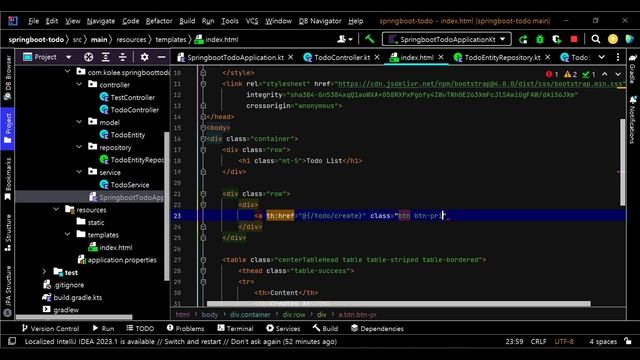Open Project panel settings gear
The image size is (640, 360).
144,57
